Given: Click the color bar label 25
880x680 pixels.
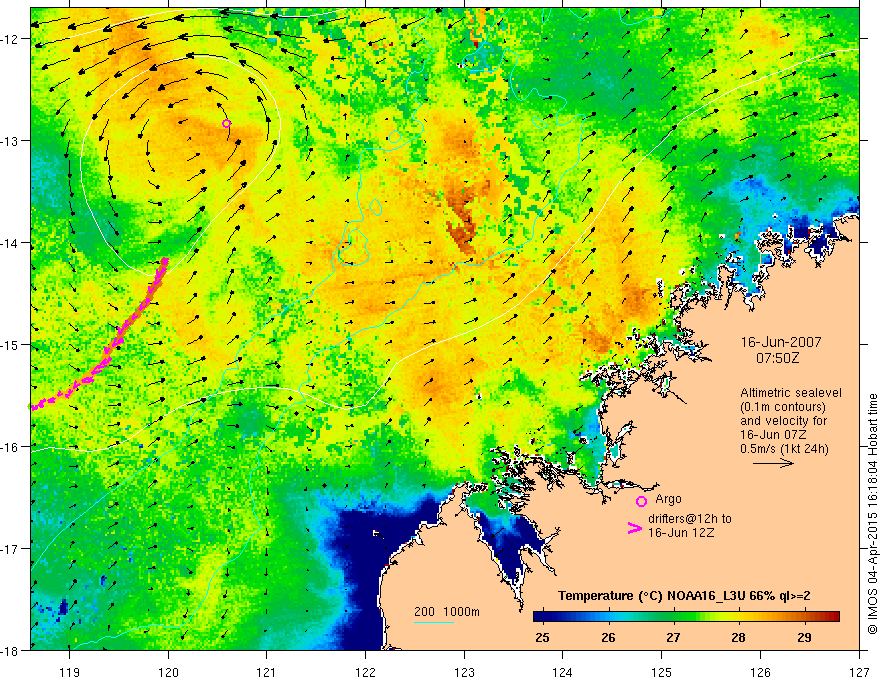Looking at the screenshot, I should coord(542,637).
